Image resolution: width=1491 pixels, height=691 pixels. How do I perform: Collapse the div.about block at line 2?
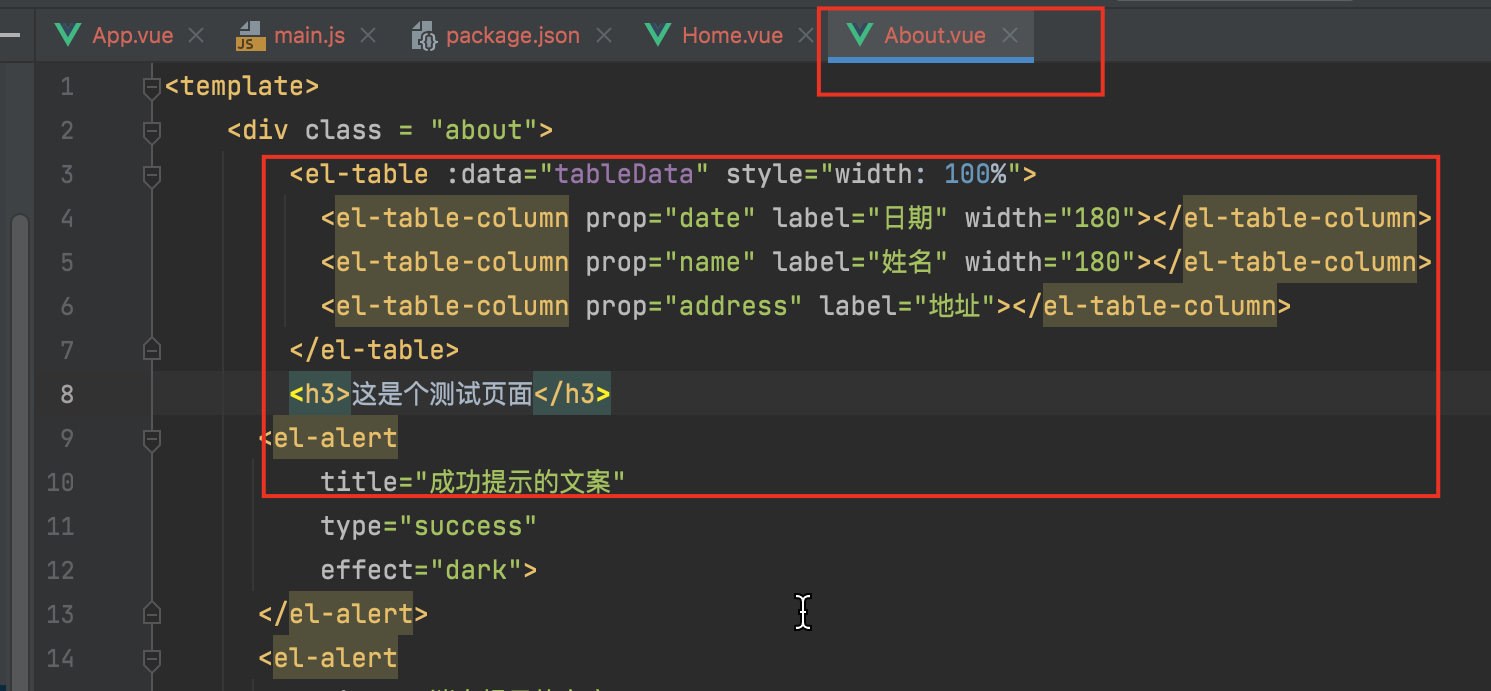pyautogui.click(x=151, y=130)
